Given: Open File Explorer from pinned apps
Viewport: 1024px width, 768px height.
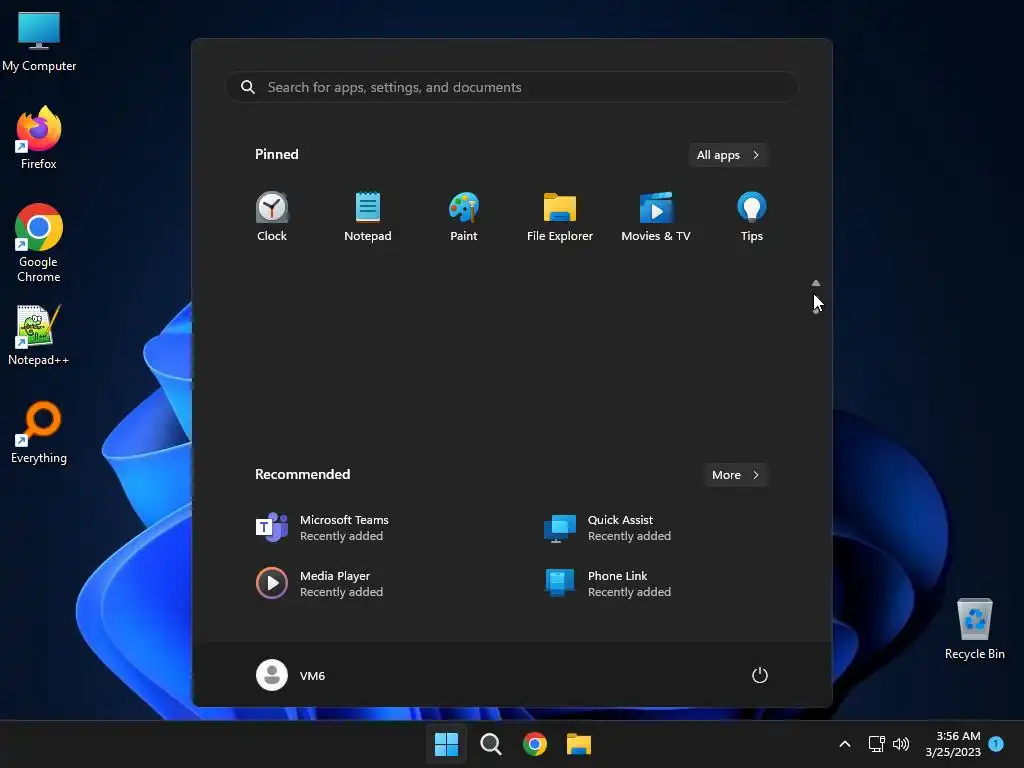Looking at the screenshot, I should [x=560, y=217].
